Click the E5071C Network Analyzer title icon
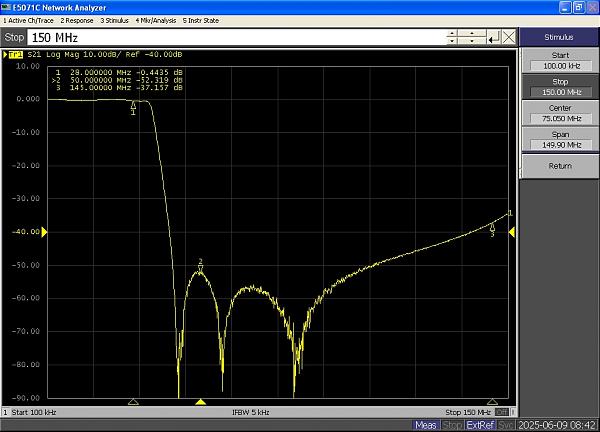600x432 pixels. pos(6,7)
